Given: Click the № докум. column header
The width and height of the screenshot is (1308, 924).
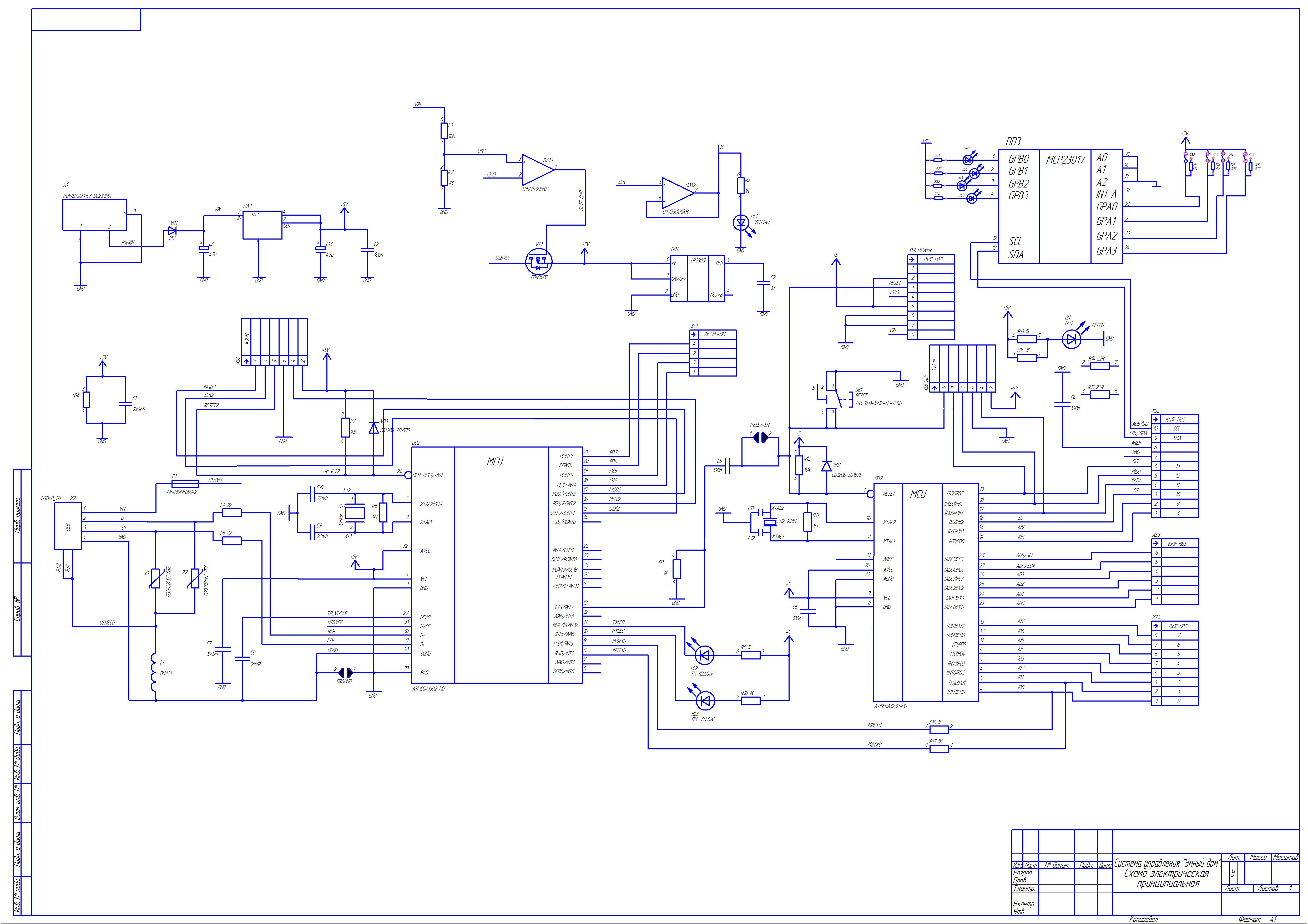Looking at the screenshot, I should tap(1056, 865).
